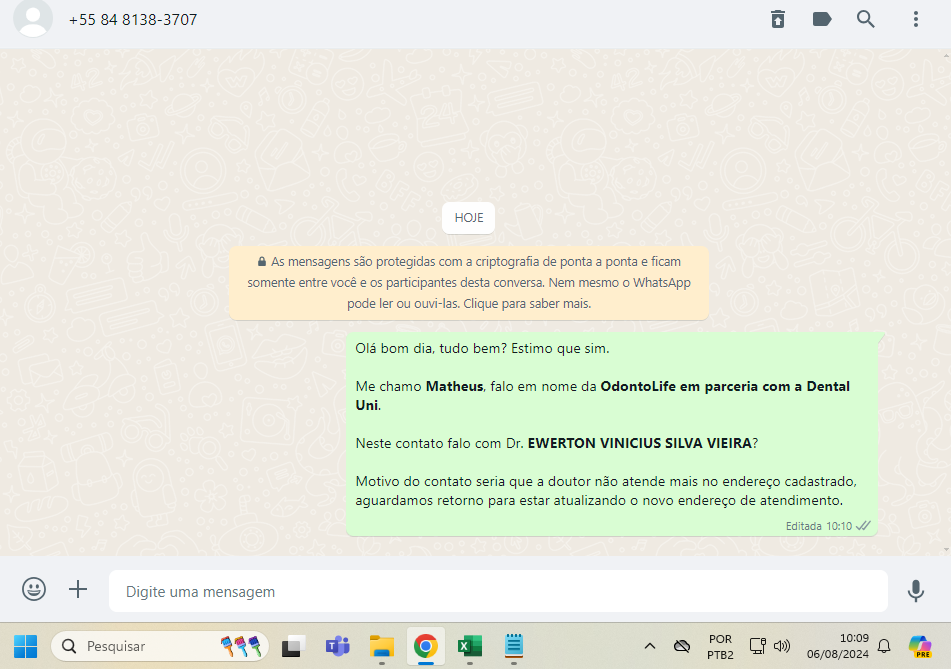Click the cloud sync off tray icon
This screenshot has height=669, width=951.
pyautogui.click(x=682, y=647)
